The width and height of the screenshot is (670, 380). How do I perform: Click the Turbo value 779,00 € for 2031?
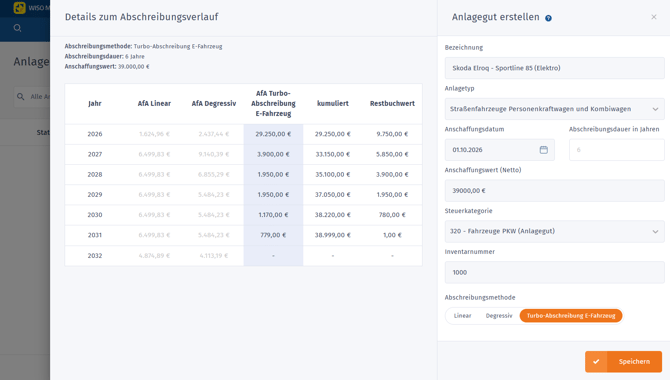(273, 235)
